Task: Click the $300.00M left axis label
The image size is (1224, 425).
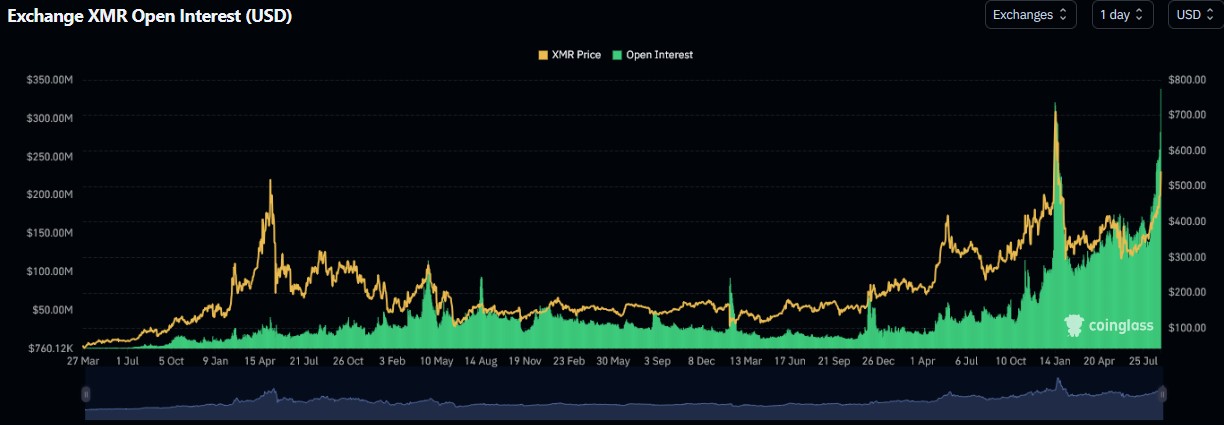Action: tap(51, 117)
